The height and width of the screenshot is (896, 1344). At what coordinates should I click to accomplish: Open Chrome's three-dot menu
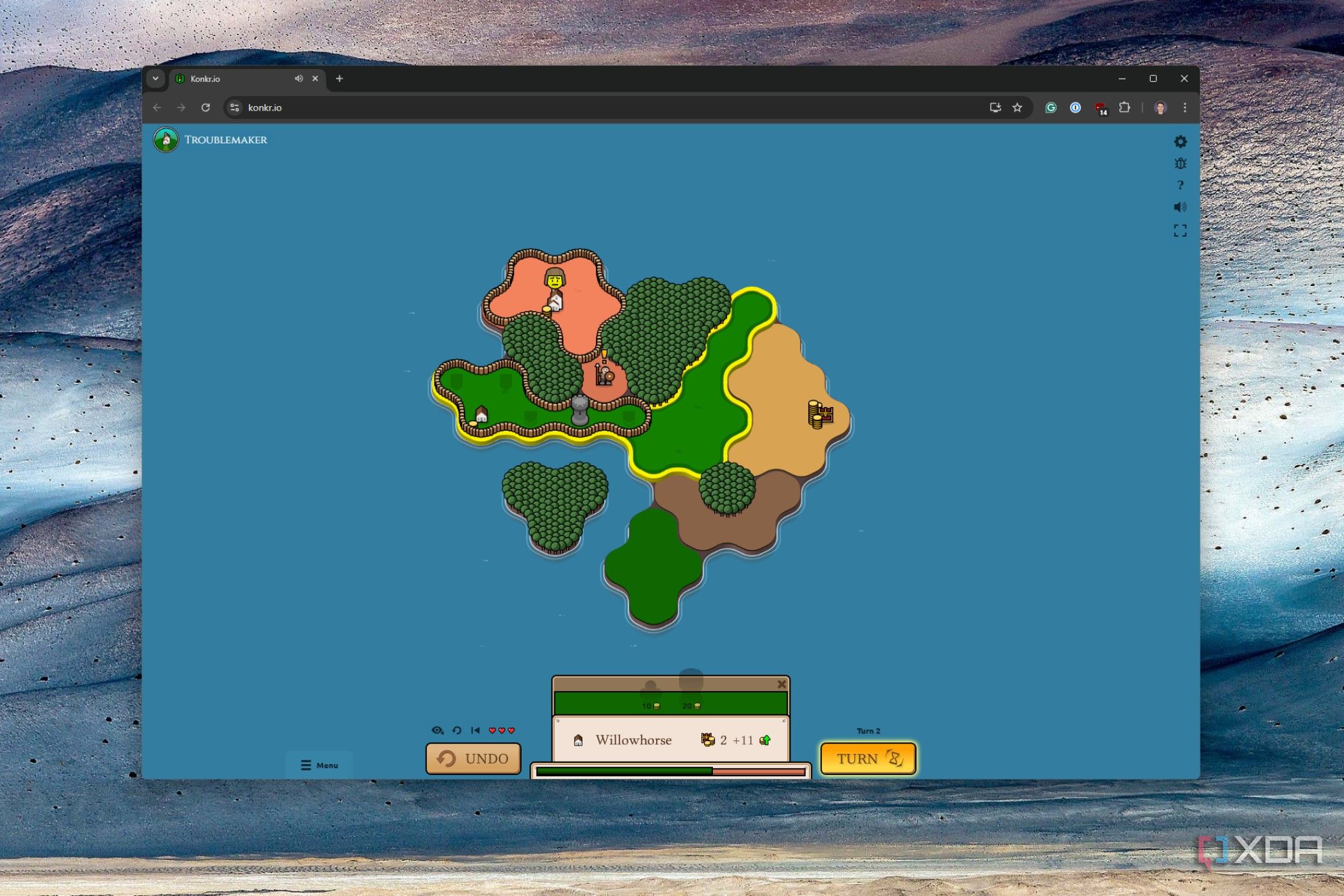[1185, 108]
